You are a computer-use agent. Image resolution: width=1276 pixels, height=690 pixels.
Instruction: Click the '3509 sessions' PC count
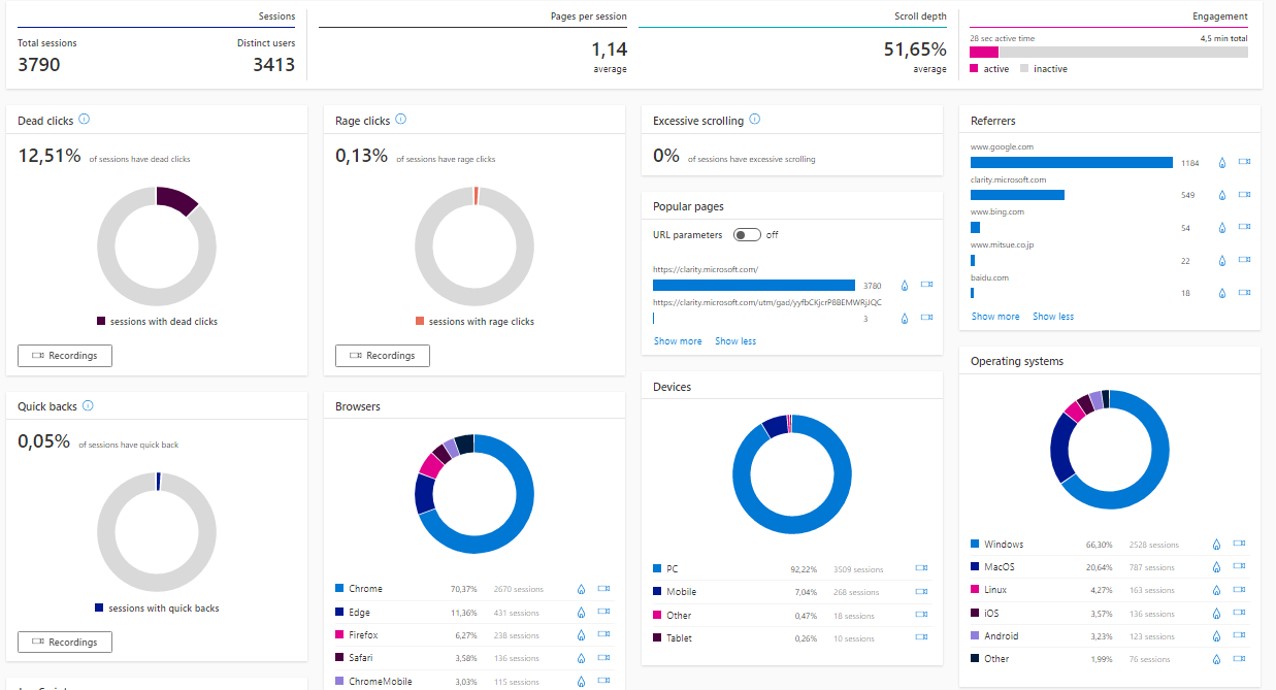pyautogui.click(x=858, y=569)
